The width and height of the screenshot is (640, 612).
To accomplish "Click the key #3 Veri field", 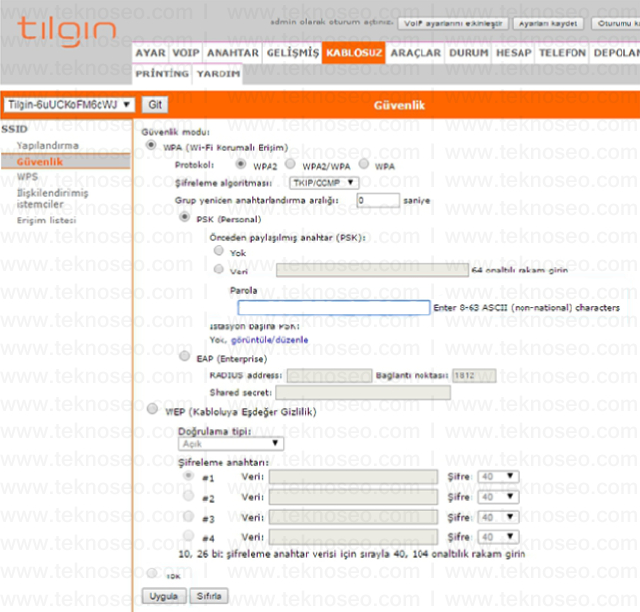I will click(353, 517).
